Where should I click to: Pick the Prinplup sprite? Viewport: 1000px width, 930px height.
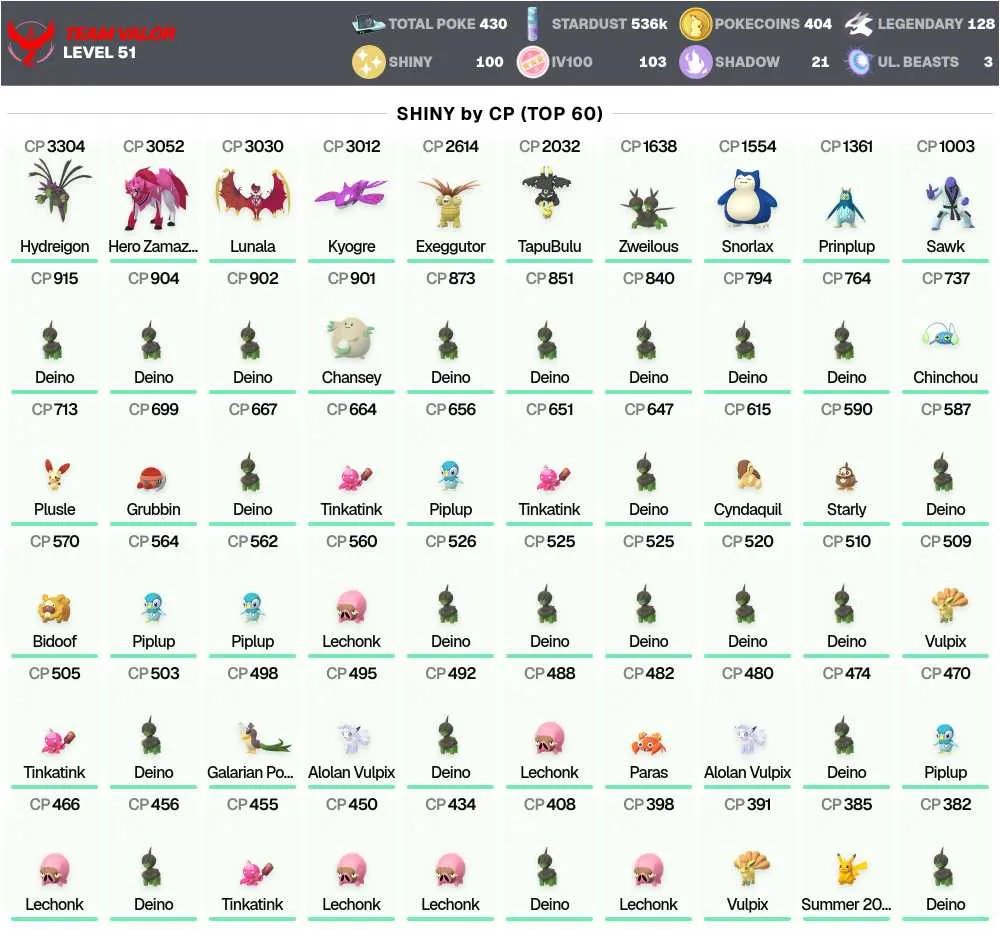click(x=846, y=207)
